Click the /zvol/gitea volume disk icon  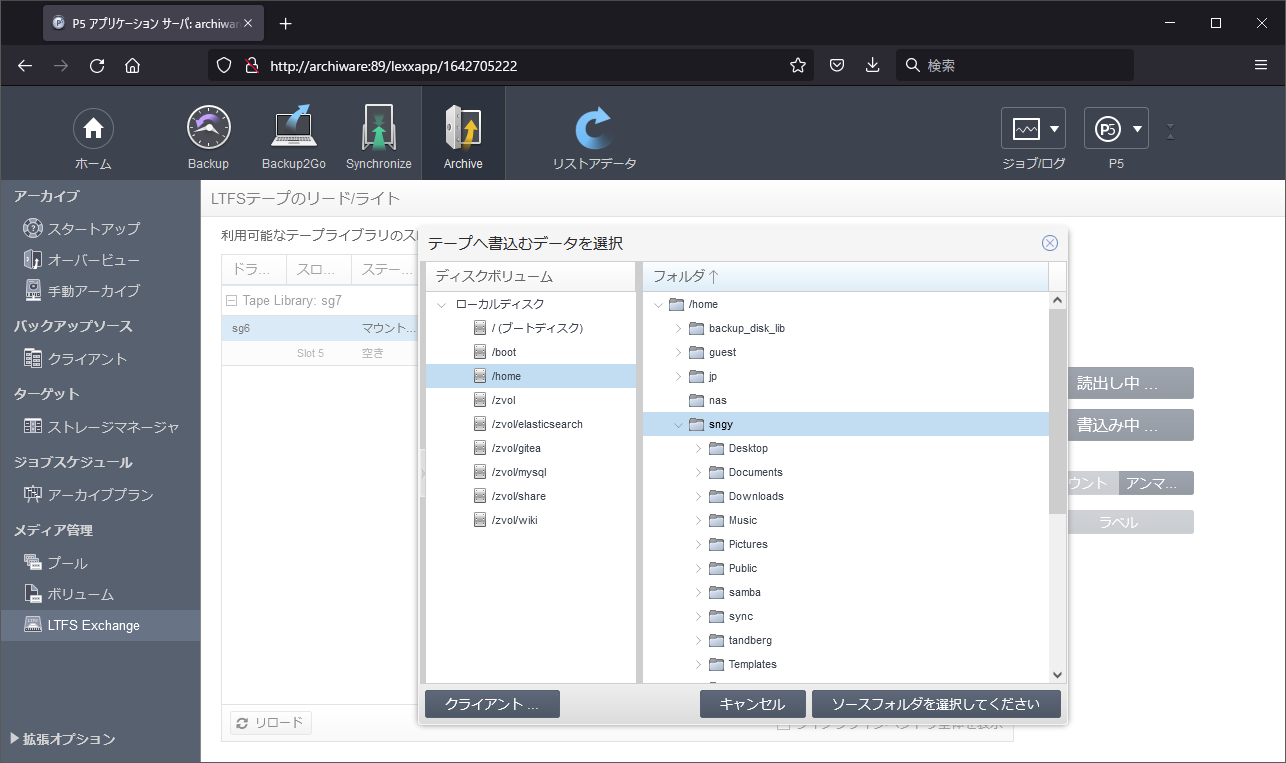[480, 448]
